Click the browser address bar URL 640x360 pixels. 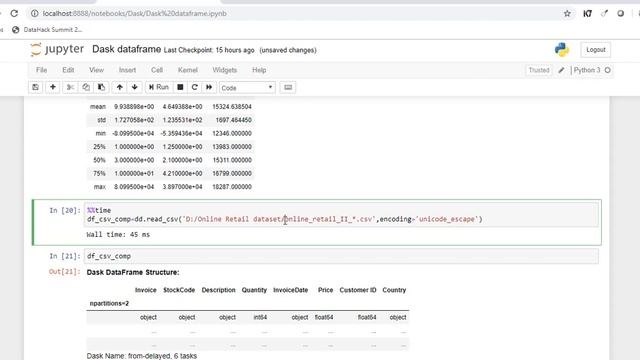point(135,13)
